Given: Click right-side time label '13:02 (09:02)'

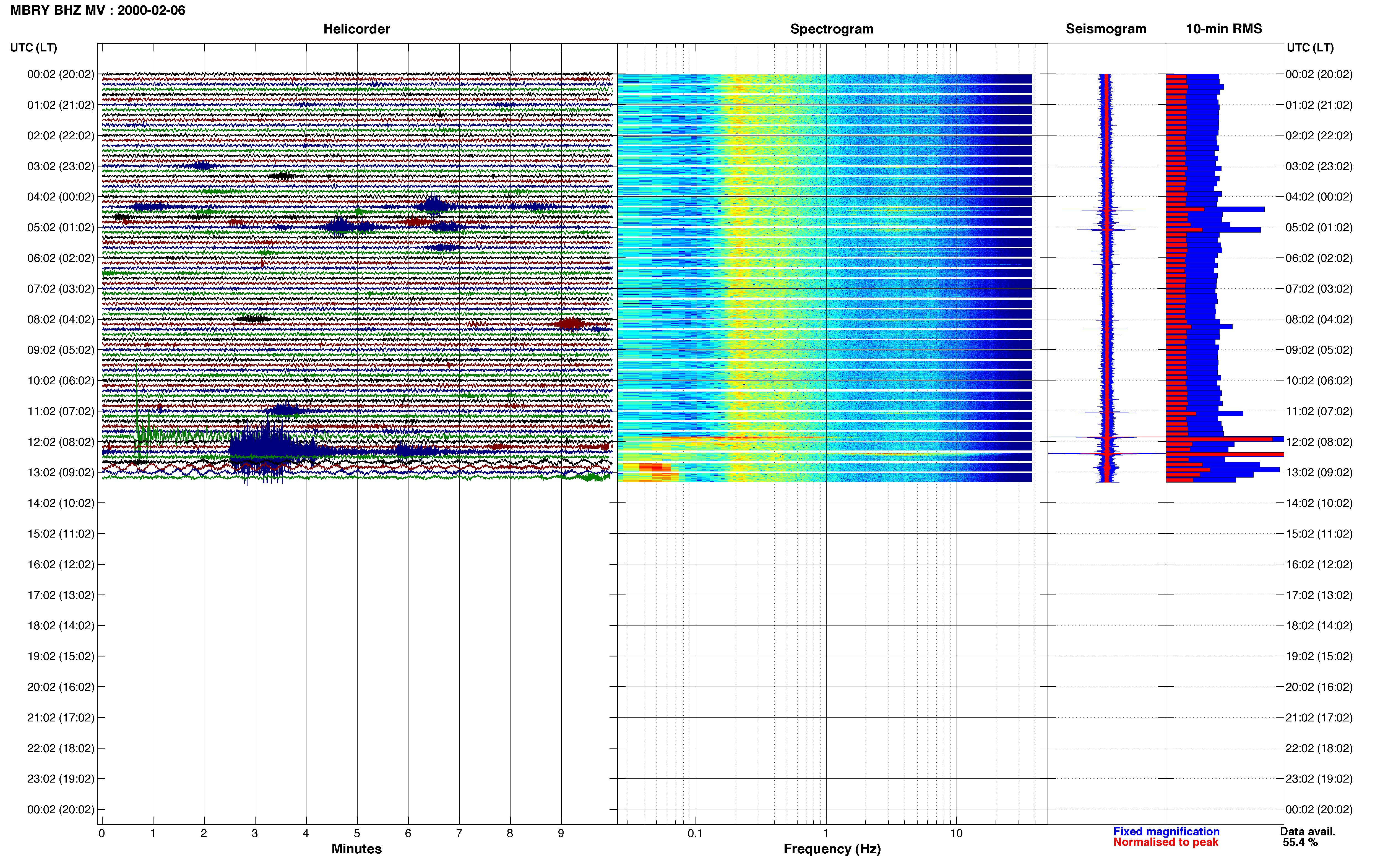Looking at the screenshot, I should click(1319, 473).
